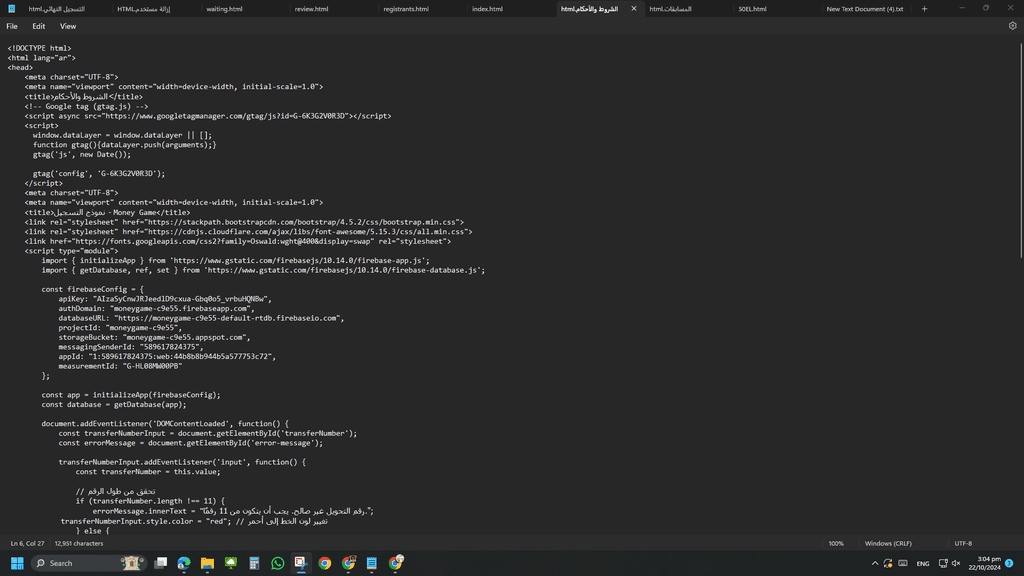The image size is (1024, 576).
Task: Switch to the إزالة مستخدم.HTML tab
Action: coord(144,9)
